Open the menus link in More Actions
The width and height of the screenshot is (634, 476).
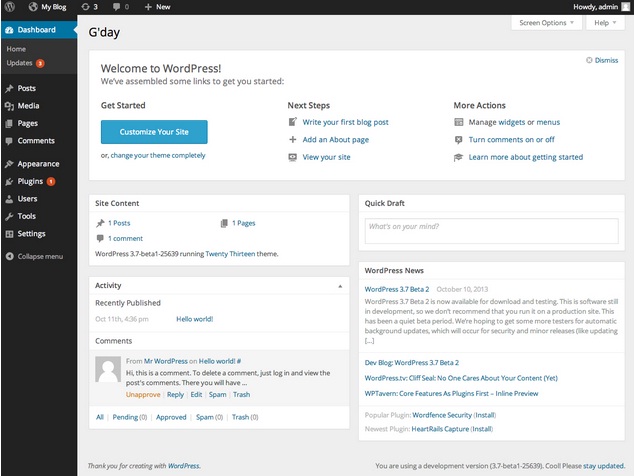548,122
